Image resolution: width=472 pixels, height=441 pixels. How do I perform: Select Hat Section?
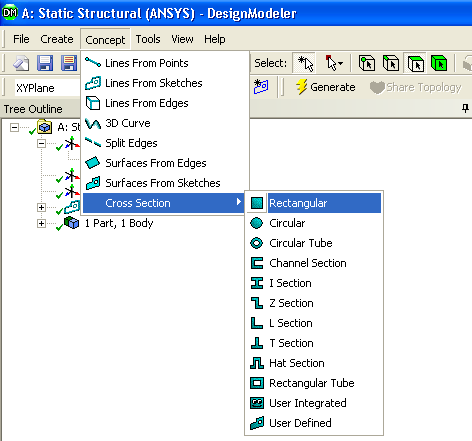click(314, 363)
